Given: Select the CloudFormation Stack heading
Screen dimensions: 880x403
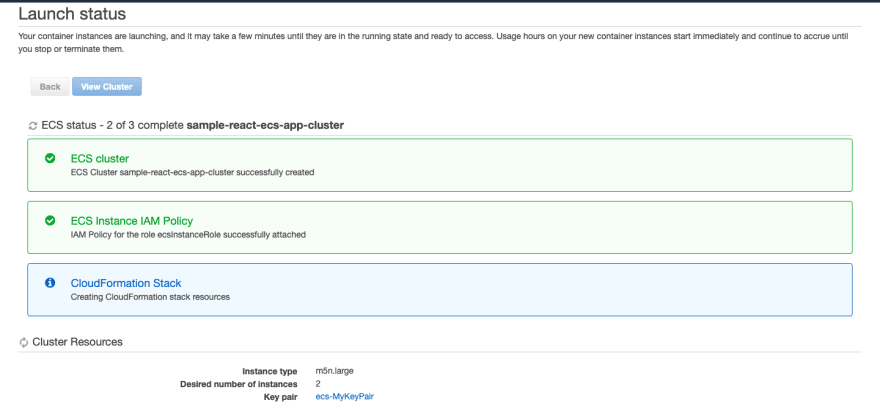Looking at the screenshot, I should click(126, 283).
